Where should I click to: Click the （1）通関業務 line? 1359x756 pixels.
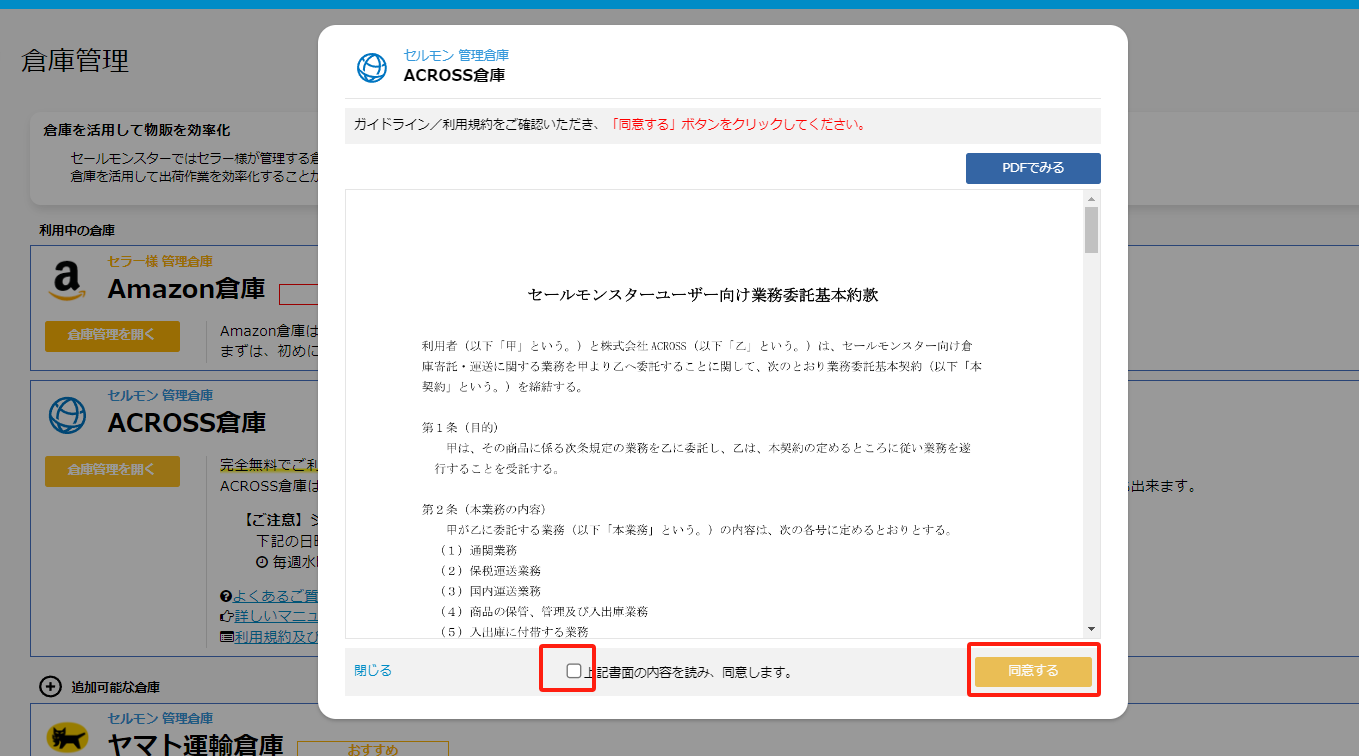point(478,550)
